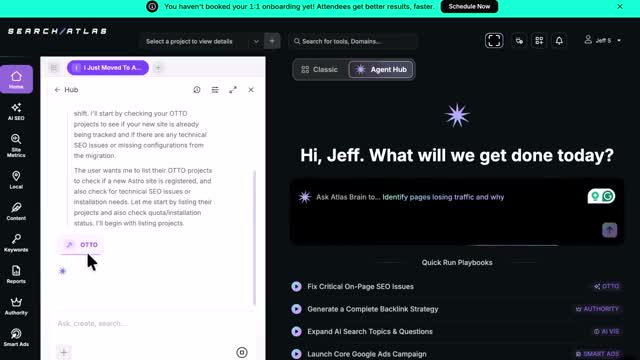
Task: Click the Ask, create, search chat input
Action: [153, 324]
